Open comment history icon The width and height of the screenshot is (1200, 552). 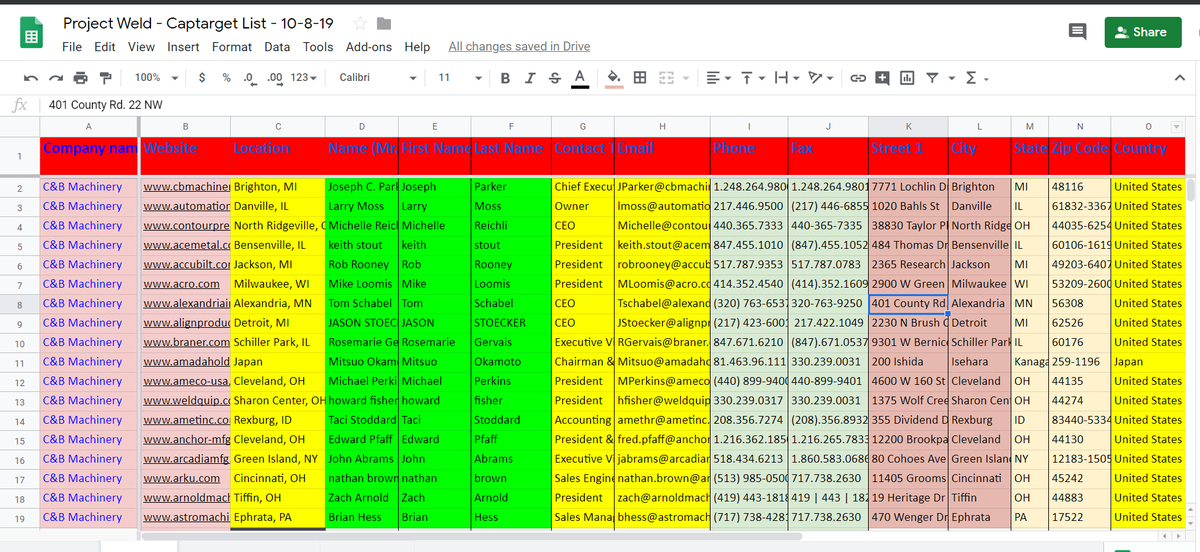pos(1077,32)
